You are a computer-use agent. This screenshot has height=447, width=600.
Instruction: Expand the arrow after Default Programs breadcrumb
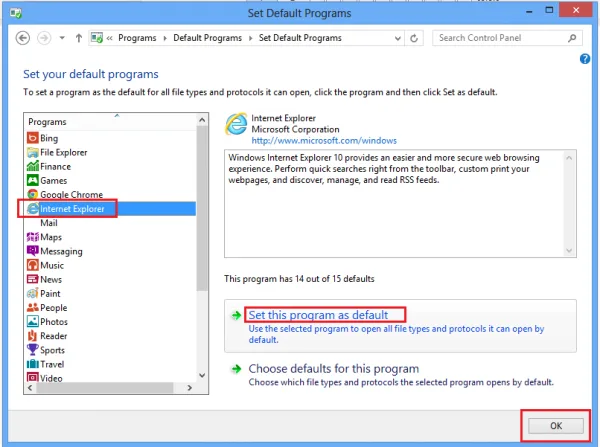[251, 38]
